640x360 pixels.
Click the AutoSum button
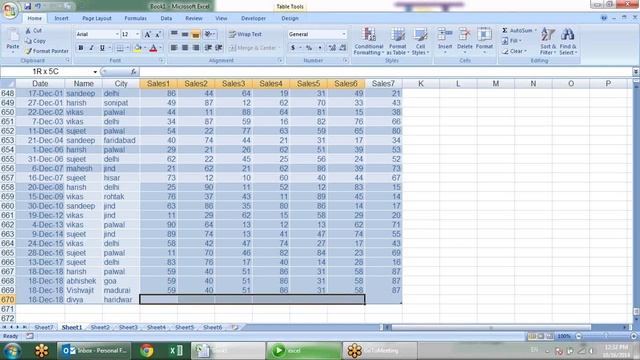click(x=517, y=31)
